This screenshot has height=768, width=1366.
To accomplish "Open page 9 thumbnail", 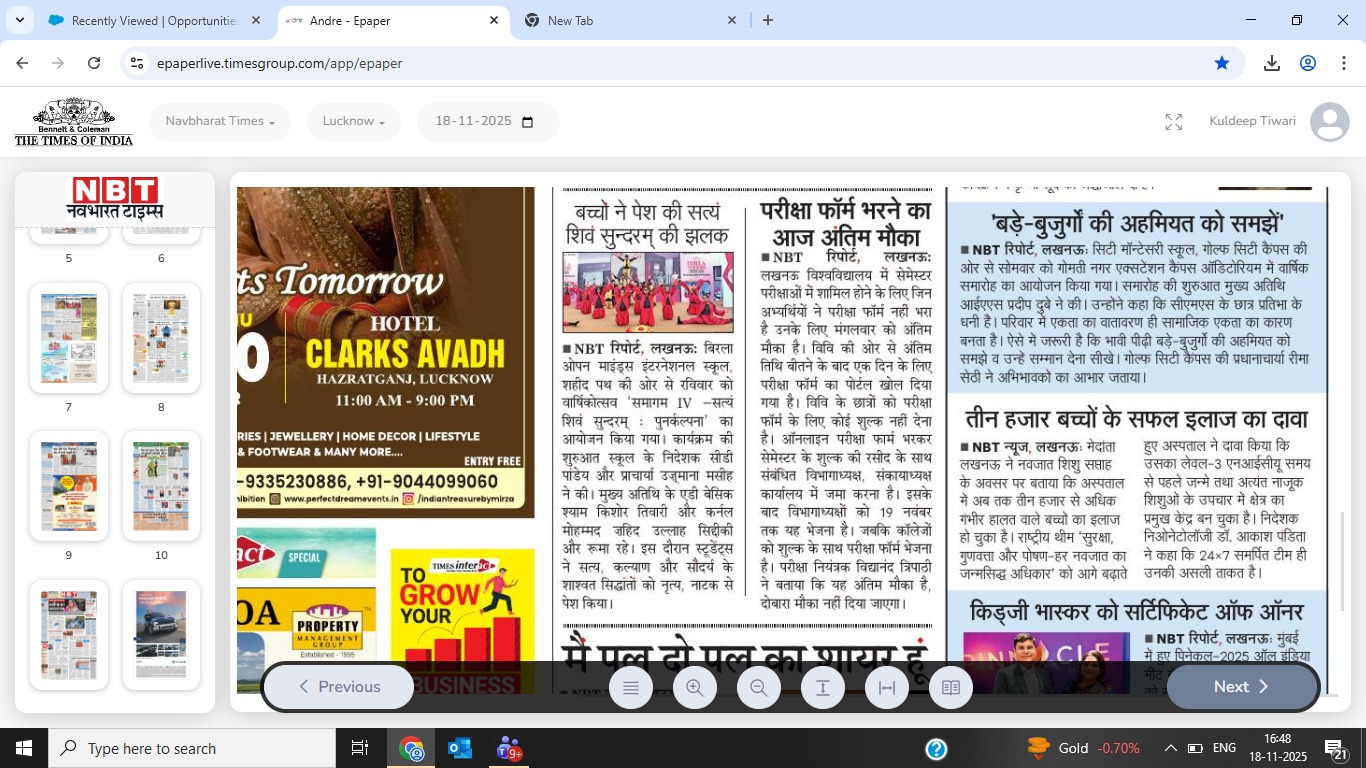I will (x=69, y=487).
